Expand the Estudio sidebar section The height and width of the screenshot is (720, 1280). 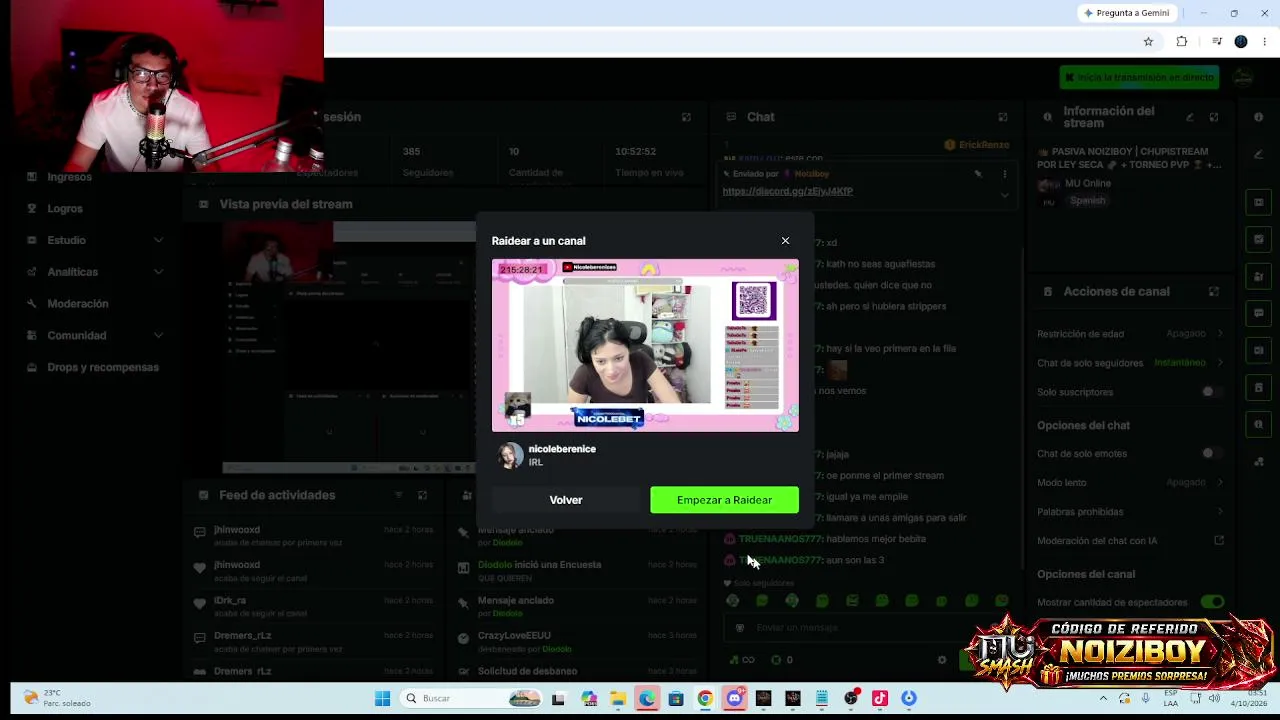tap(95, 240)
